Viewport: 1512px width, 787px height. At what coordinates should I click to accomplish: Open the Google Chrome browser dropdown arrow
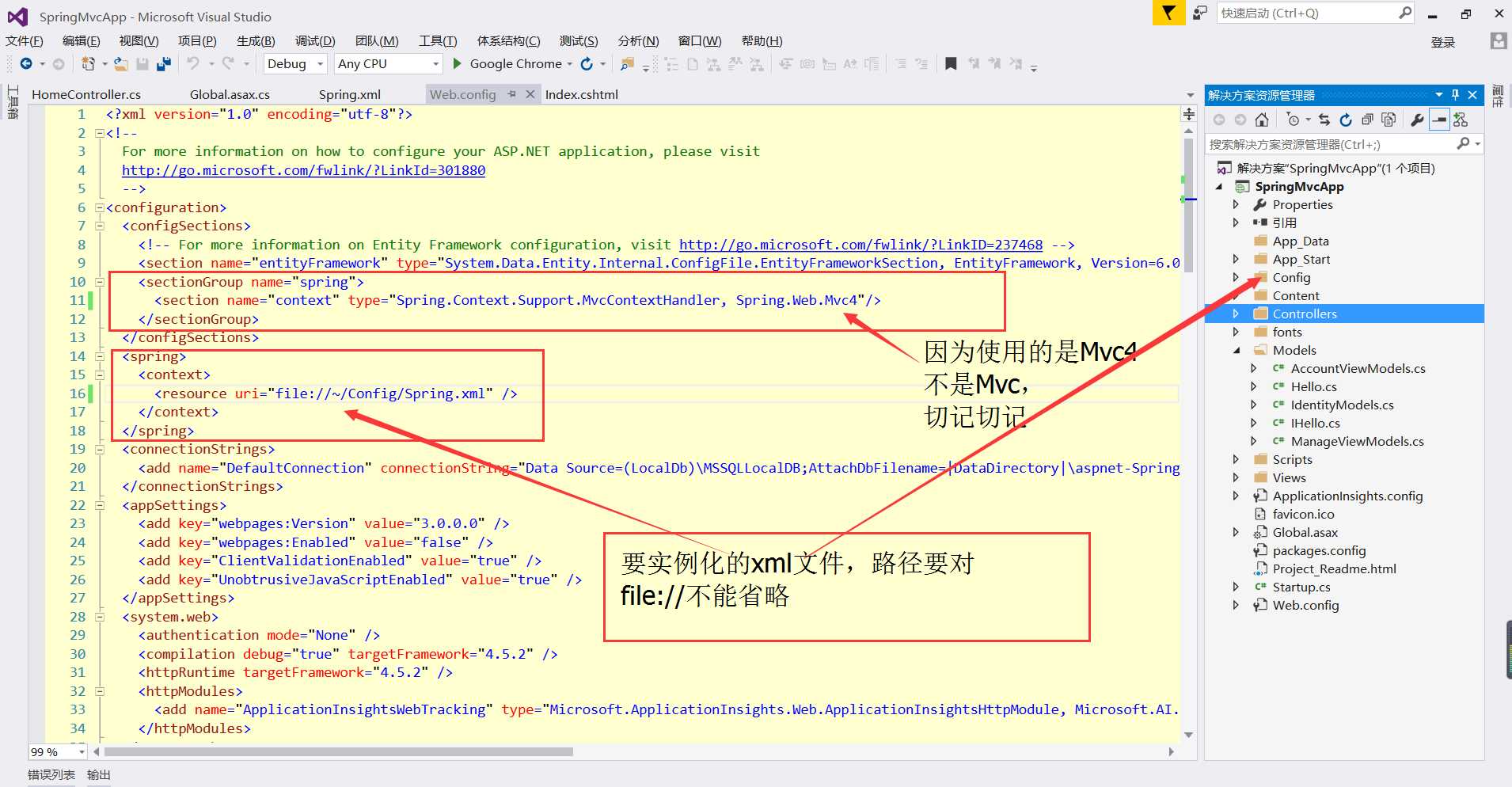point(569,64)
